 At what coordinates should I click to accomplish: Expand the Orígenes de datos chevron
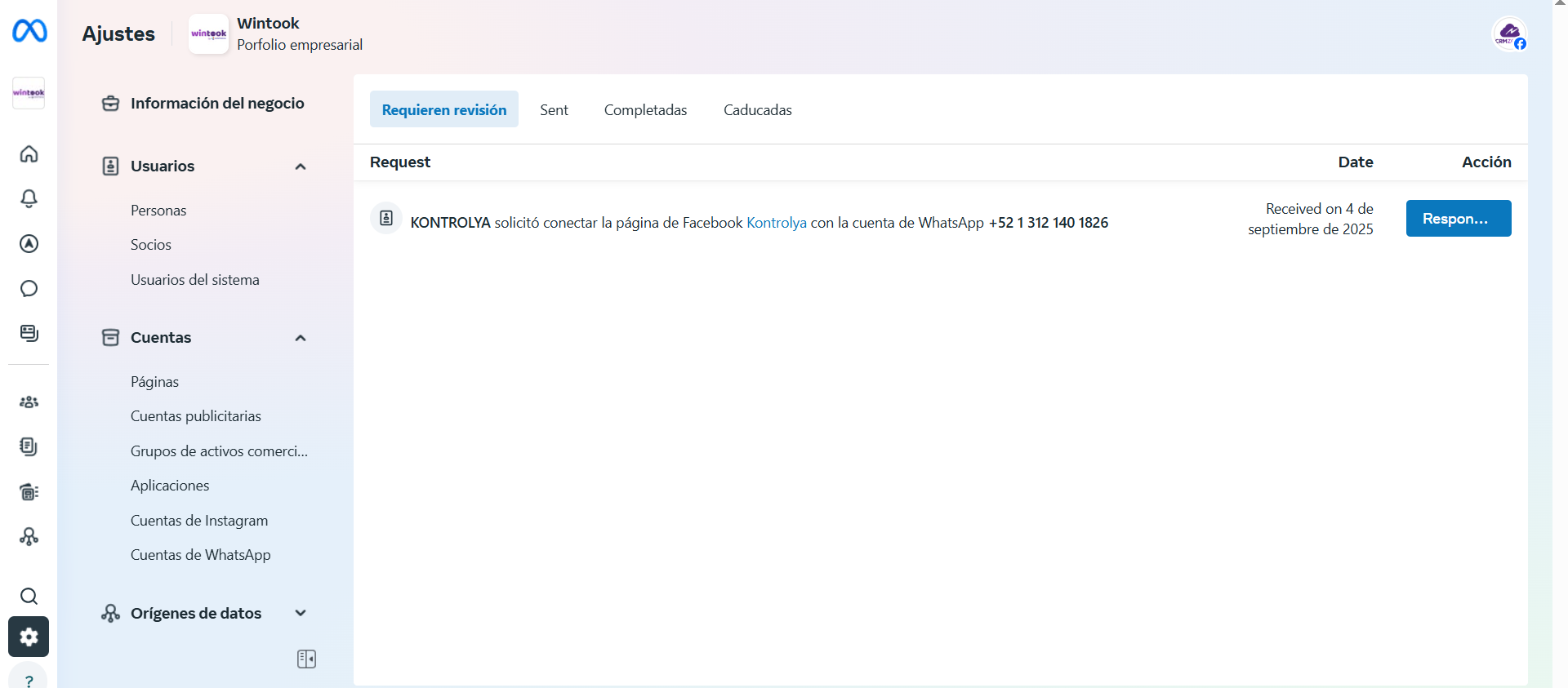pos(301,613)
